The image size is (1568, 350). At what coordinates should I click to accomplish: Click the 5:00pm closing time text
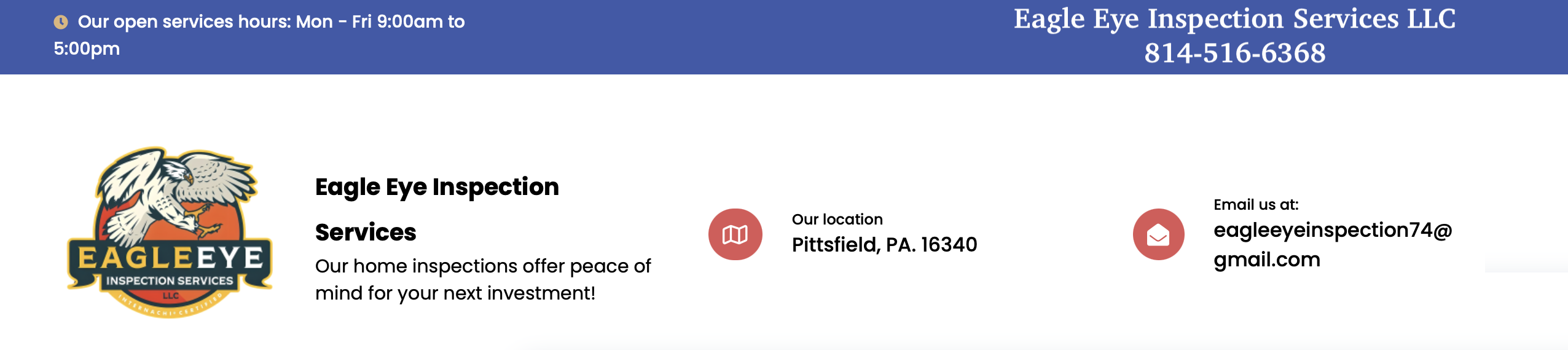[x=87, y=49]
